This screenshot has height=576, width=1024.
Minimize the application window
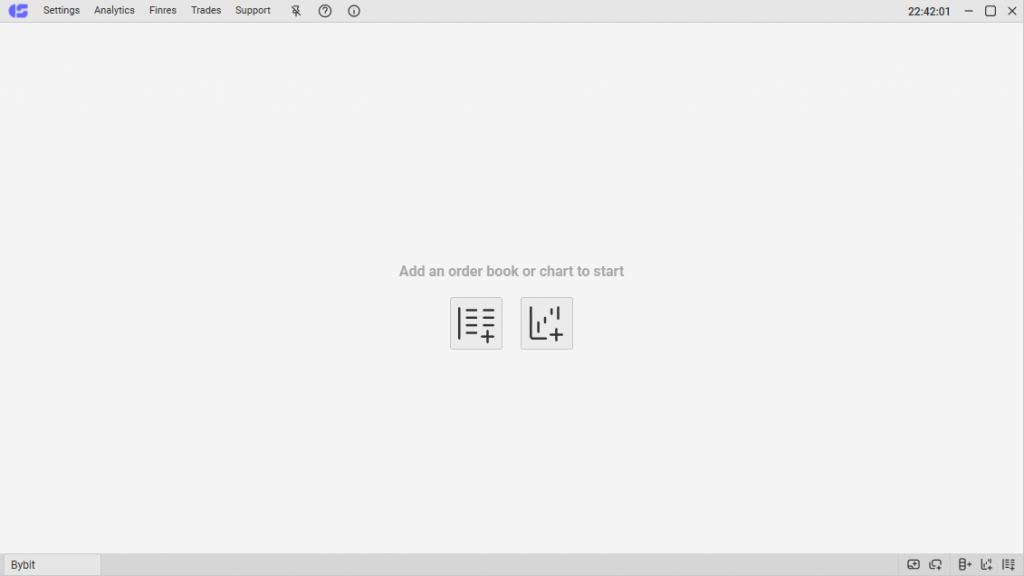[968, 11]
